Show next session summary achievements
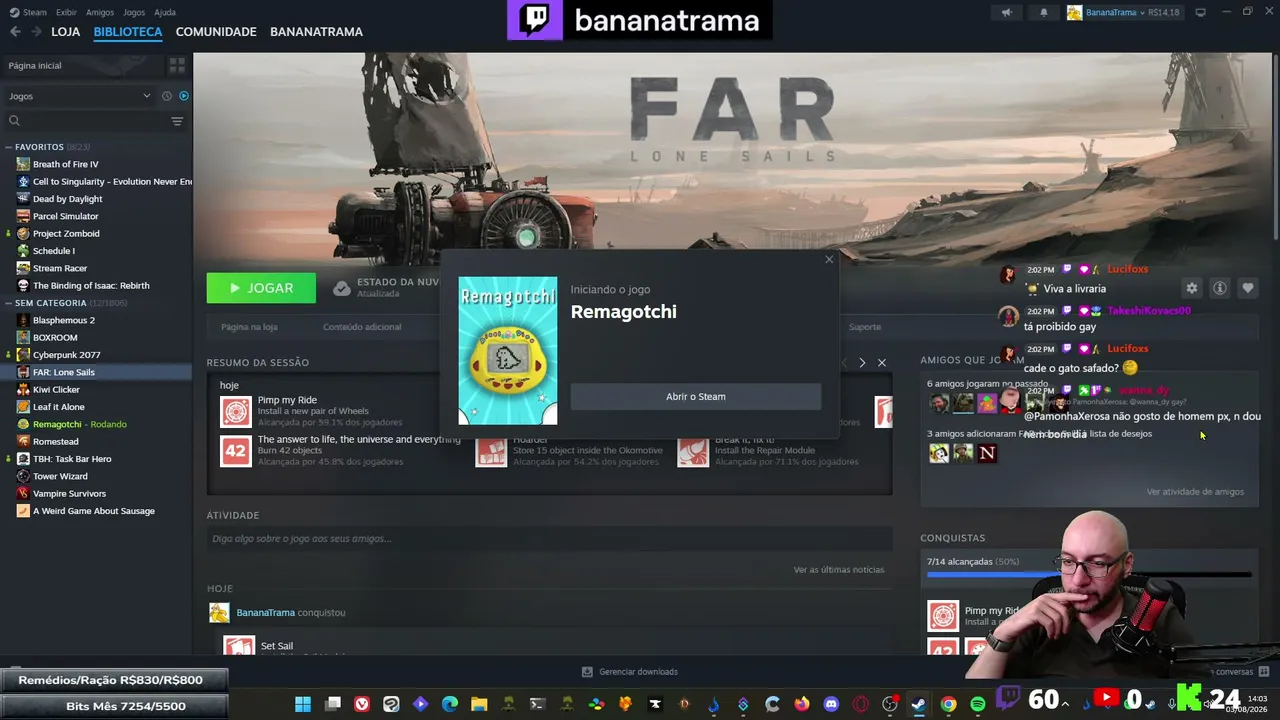This screenshot has width=1280, height=720. [862, 363]
